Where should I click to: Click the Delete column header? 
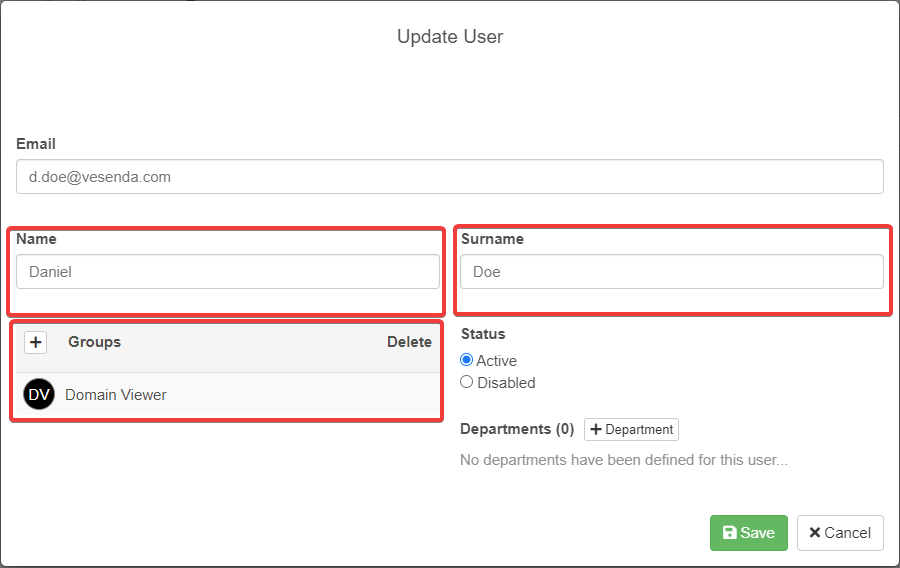[x=409, y=342]
